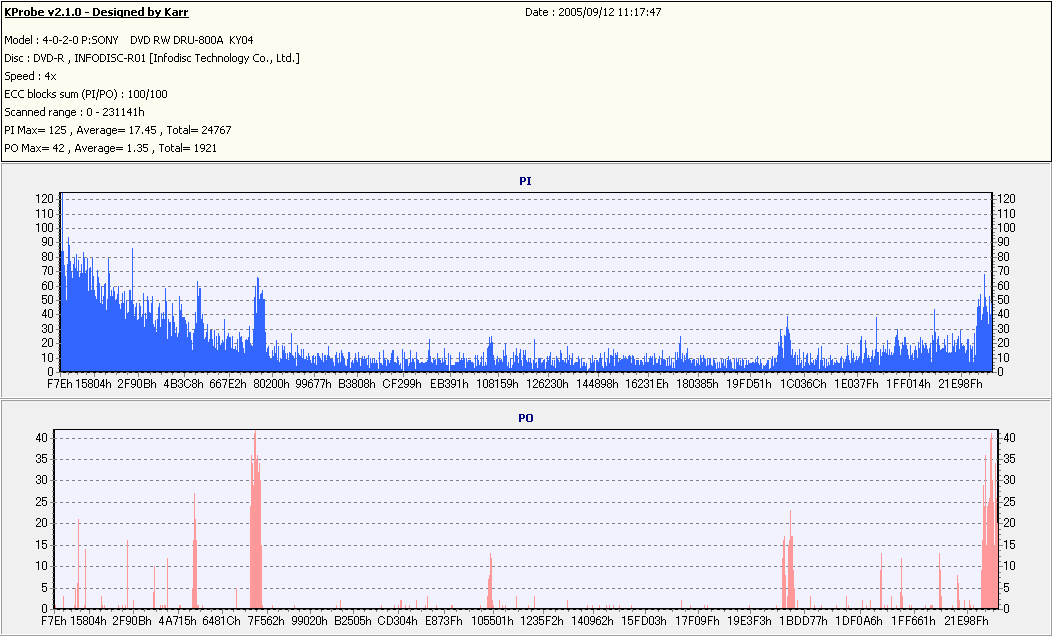The height and width of the screenshot is (636, 1052).
Task: Click the PO spike cluster above 1BDD77h
Action: (788, 559)
